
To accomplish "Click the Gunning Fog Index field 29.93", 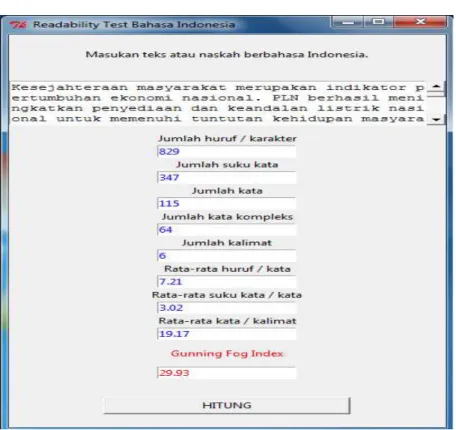I will 226,373.
